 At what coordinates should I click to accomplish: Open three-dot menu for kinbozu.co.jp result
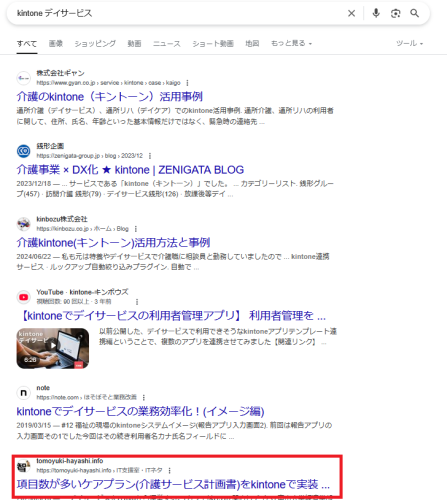[136, 229]
